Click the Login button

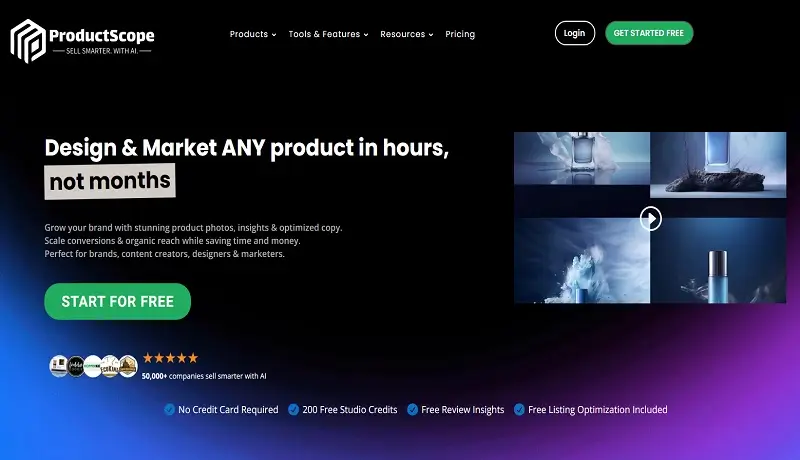coord(574,33)
